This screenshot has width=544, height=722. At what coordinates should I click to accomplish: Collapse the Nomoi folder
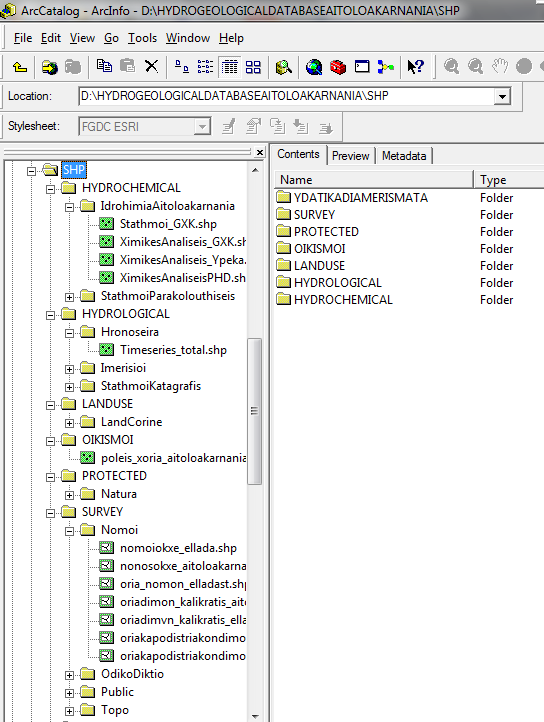(69, 531)
